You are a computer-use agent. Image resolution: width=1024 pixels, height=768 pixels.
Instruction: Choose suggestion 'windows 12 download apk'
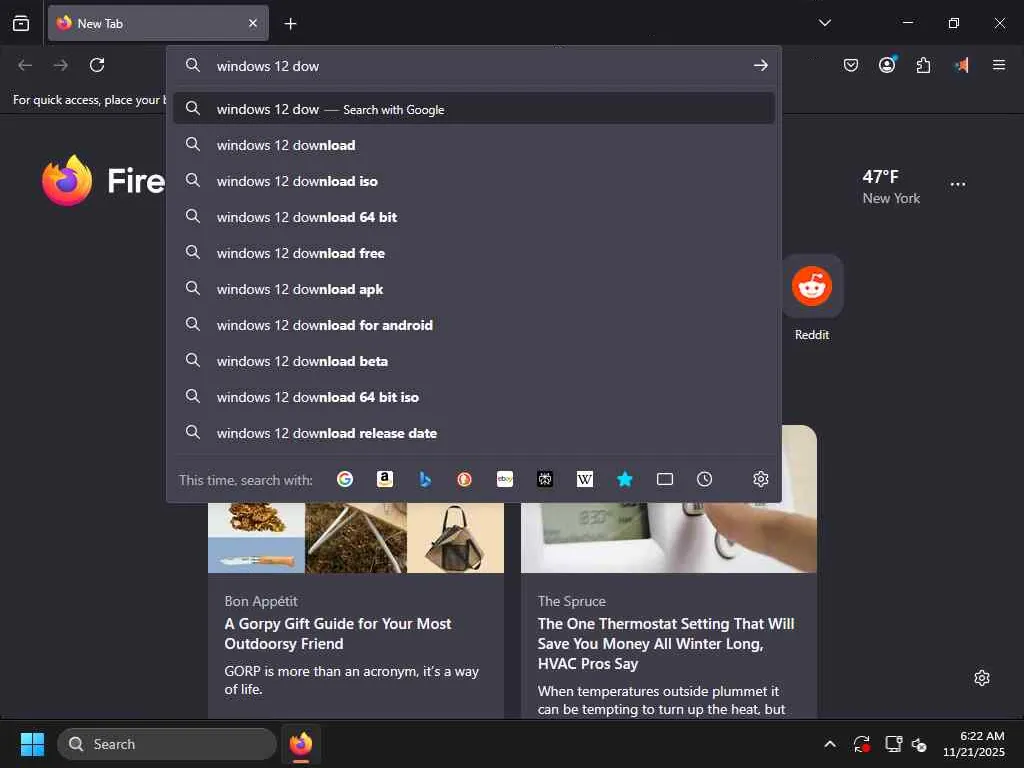click(x=474, y=289)
